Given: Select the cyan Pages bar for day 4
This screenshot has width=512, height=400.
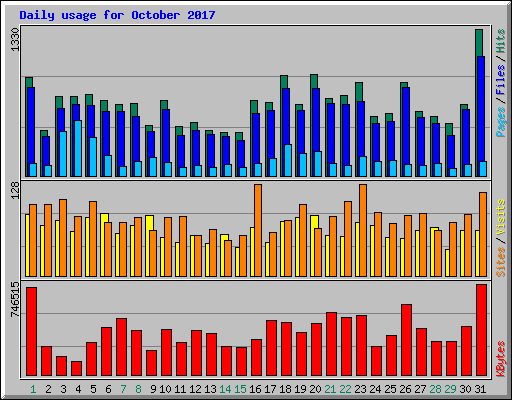Looking at the screenshot, I should (78, 148).
